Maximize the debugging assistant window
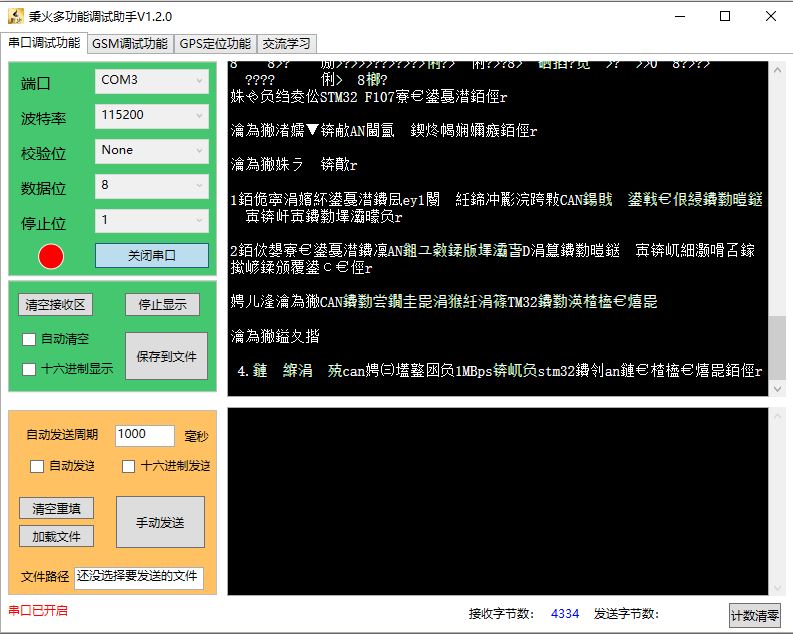 [725, 16]
